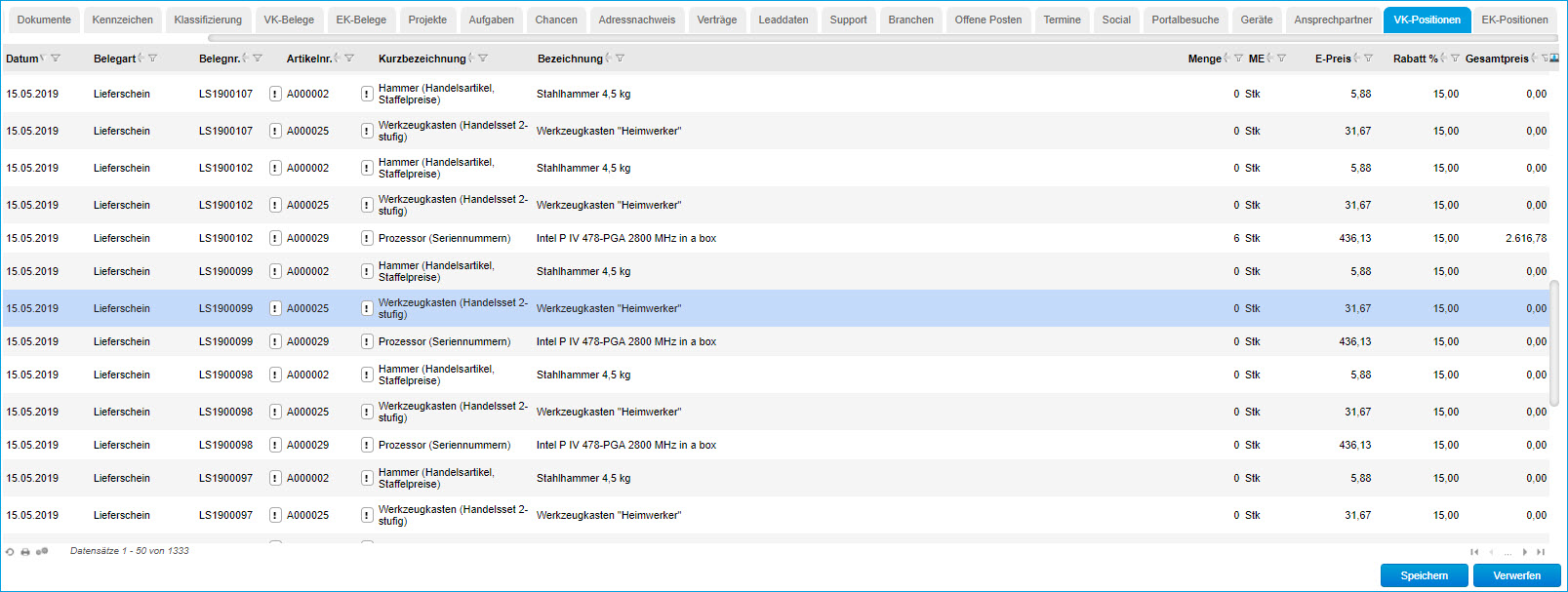This screenshot has height=592, width=1568.
Task: Click the refresh icon in table footer
Action: (10, 552)
